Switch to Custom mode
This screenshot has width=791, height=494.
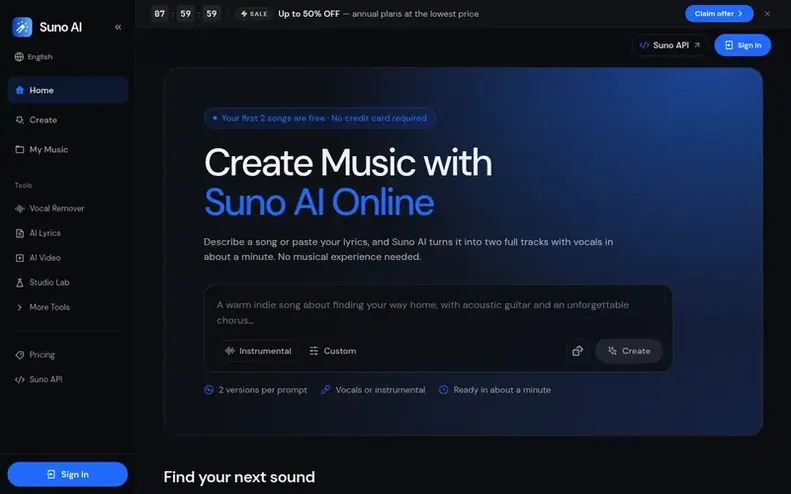[332, 351]
